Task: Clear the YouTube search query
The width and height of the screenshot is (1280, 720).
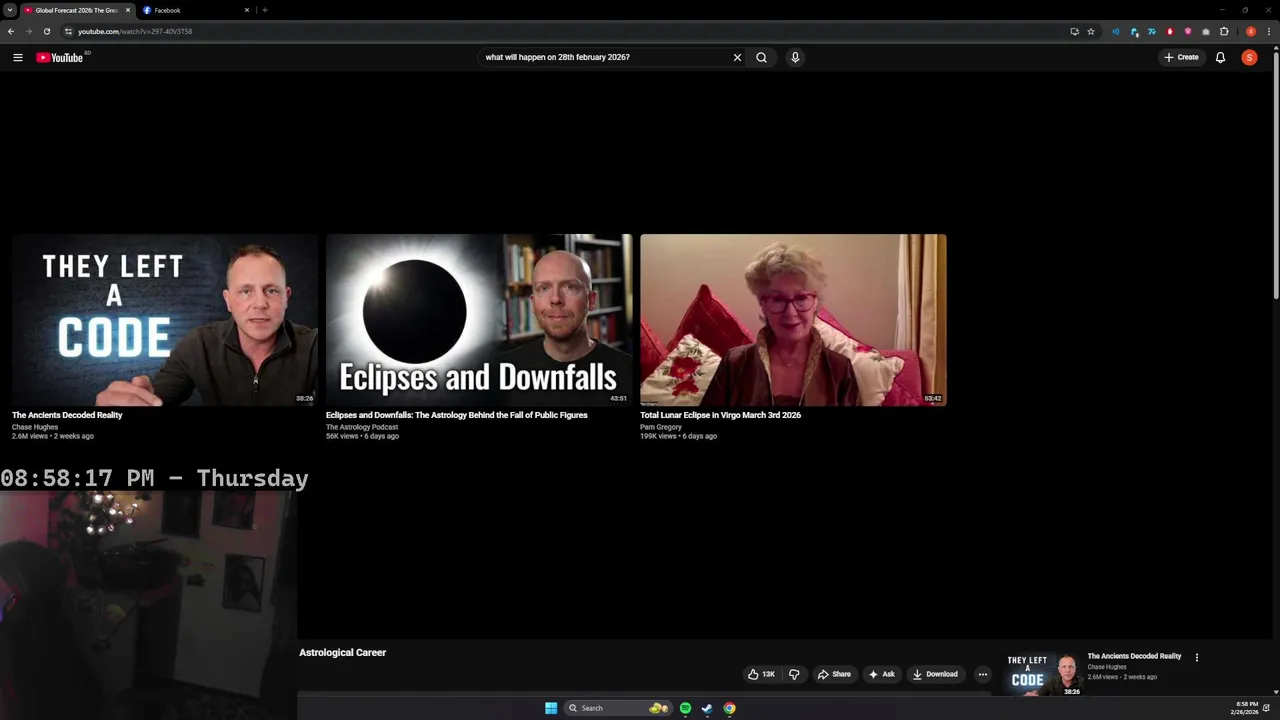Action: (x=737, y=58)
